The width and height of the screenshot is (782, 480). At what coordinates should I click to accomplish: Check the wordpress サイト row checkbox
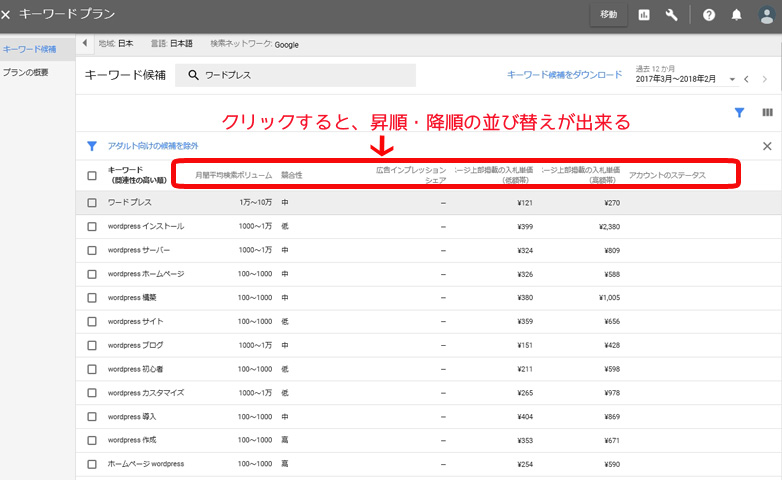point(92,322)
